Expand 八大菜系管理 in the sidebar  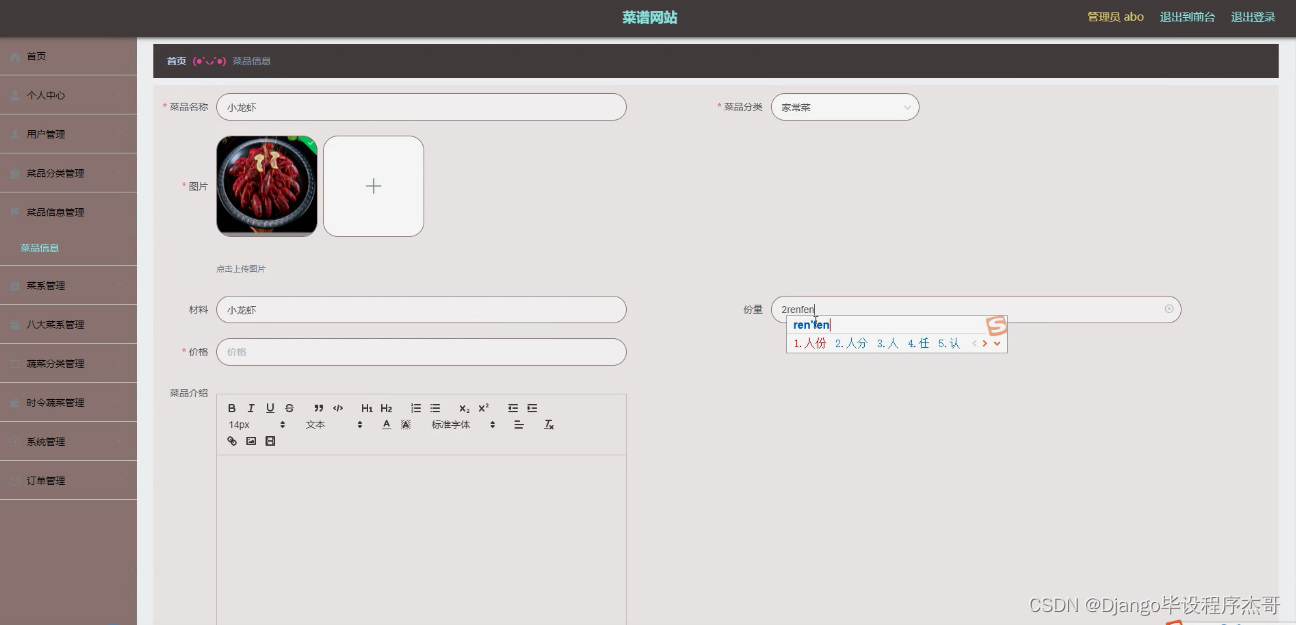pos(68,324)
